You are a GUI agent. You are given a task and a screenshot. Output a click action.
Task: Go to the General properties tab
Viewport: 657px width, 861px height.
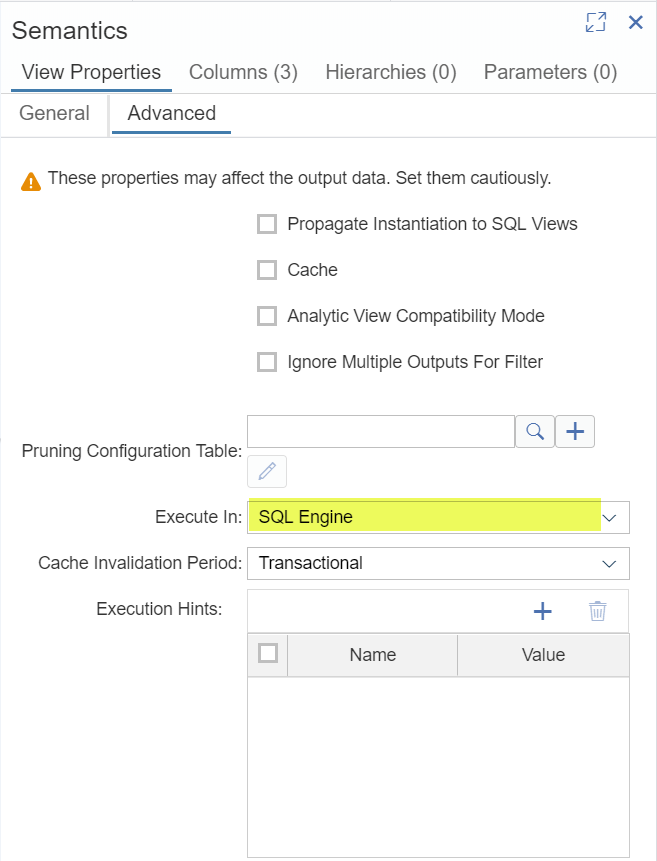[55, 114]
